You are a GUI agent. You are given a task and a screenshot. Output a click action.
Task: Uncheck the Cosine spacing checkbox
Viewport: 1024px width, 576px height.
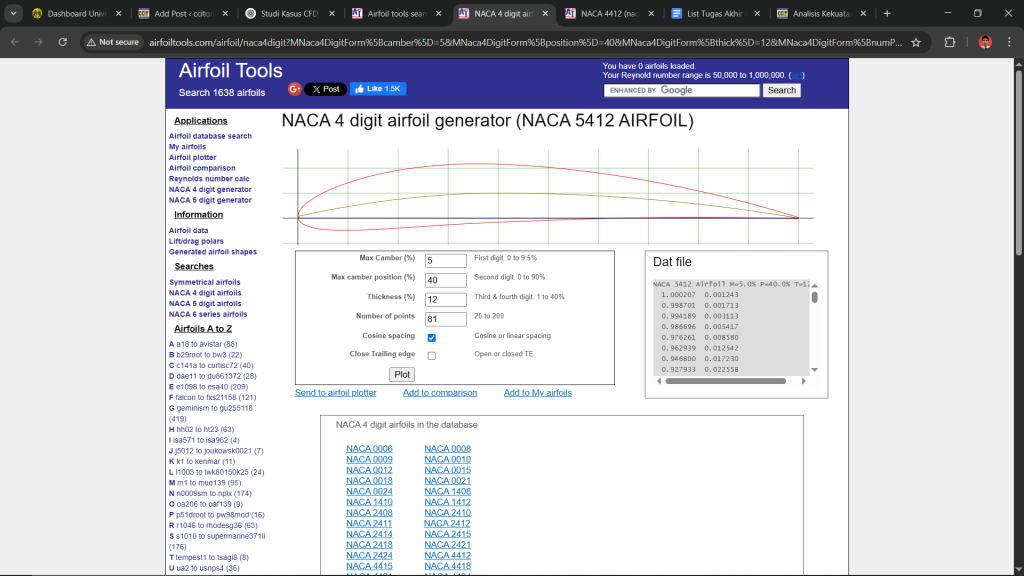click(432, 338)
